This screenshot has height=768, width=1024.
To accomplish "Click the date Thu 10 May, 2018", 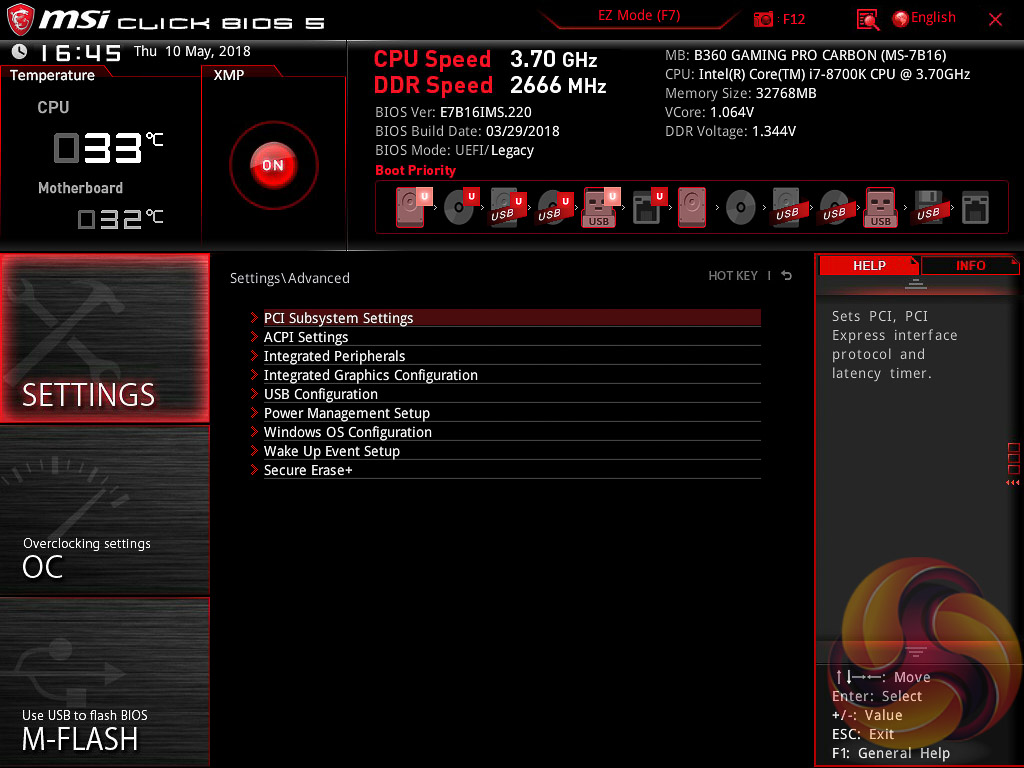I will 192,52.
